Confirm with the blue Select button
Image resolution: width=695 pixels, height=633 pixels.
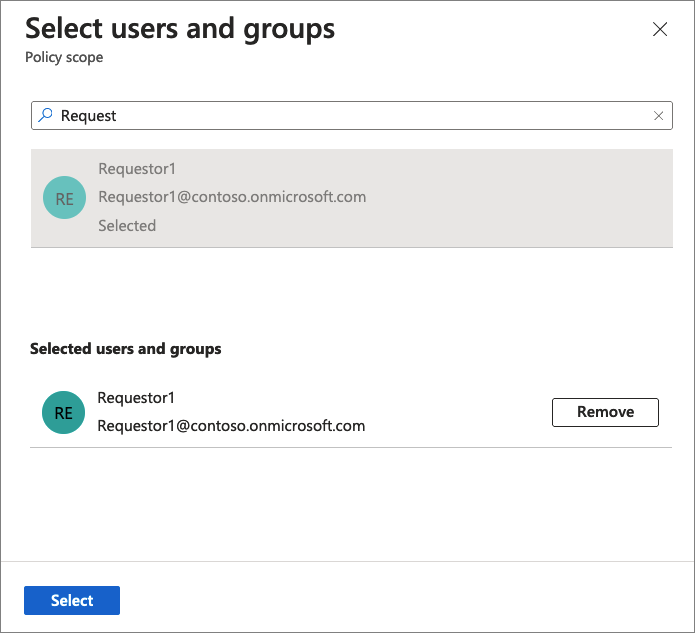tap(72, 600)
